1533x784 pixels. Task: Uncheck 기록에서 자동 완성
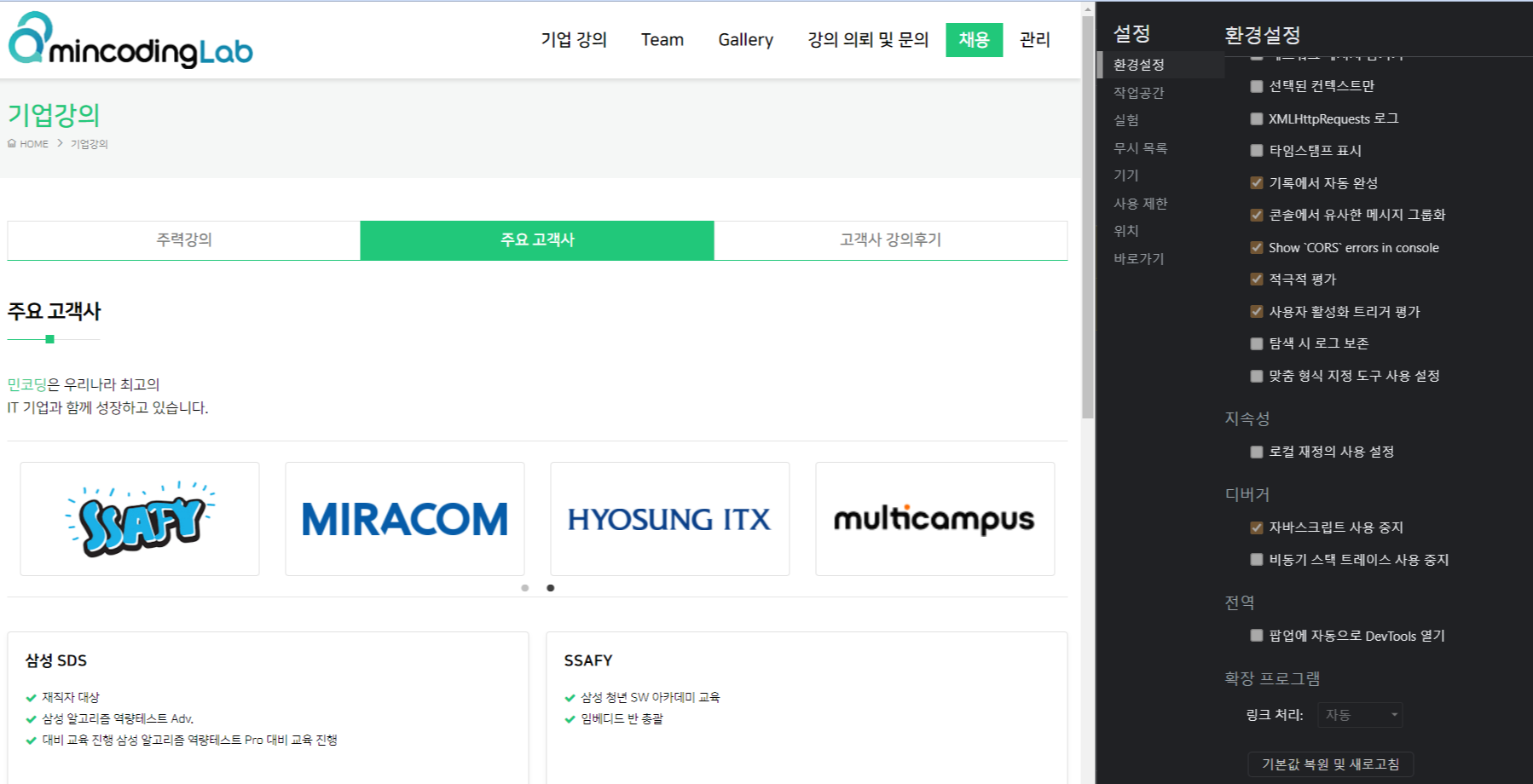click(x=1257, y=182)
